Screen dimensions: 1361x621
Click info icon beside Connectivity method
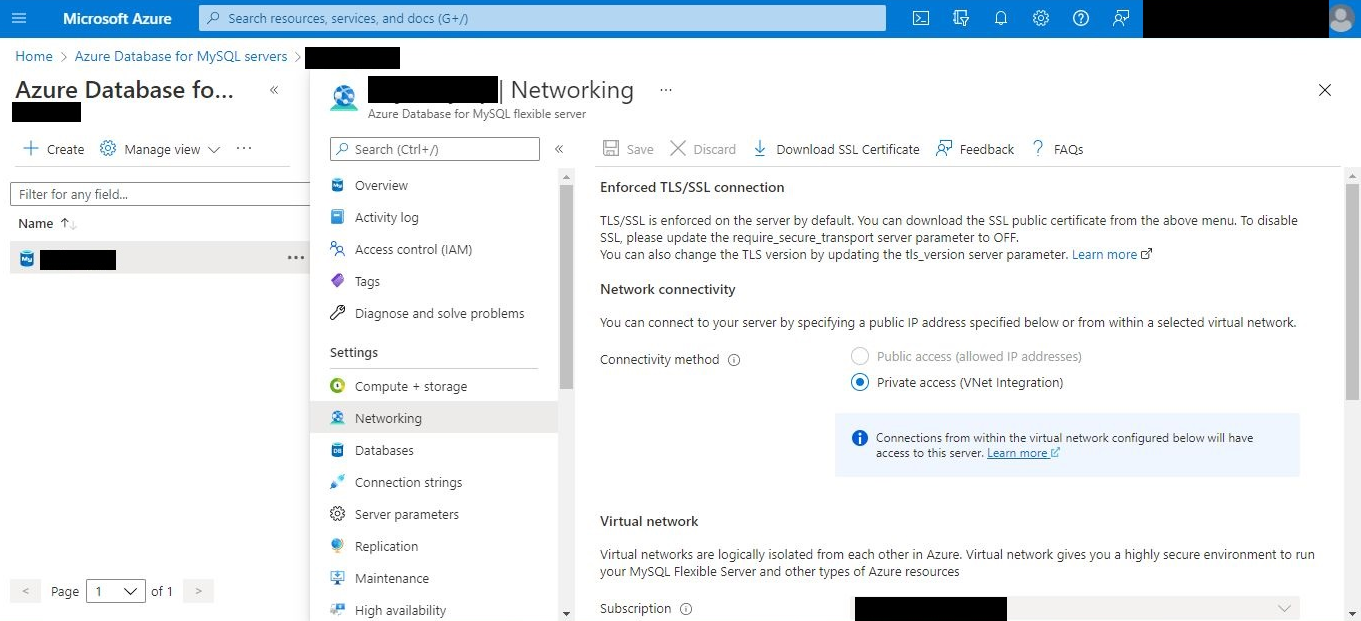click(x=734, y=360)
